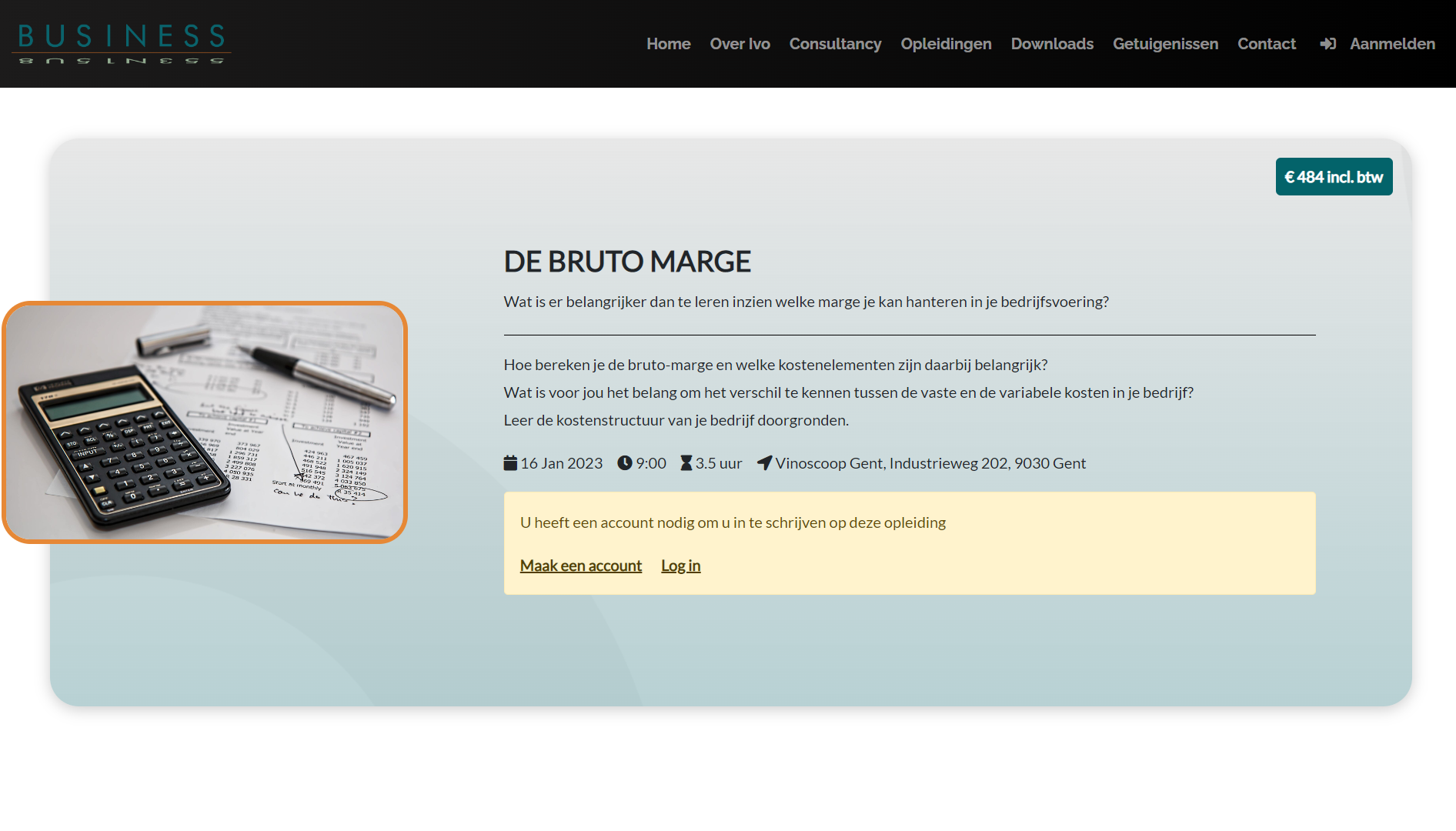Click the hourglass icon before 3.5 uur

tap(686, 463)
